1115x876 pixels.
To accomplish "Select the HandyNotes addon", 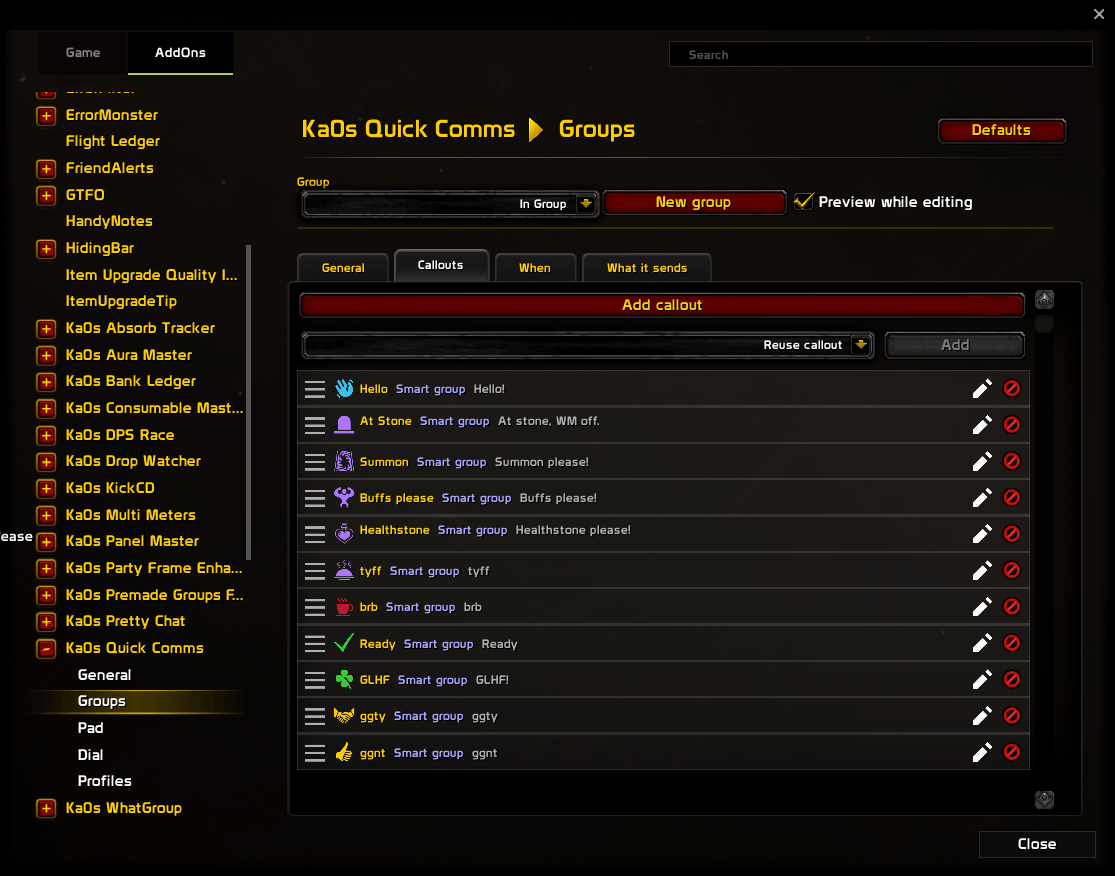I will (109, 221).
